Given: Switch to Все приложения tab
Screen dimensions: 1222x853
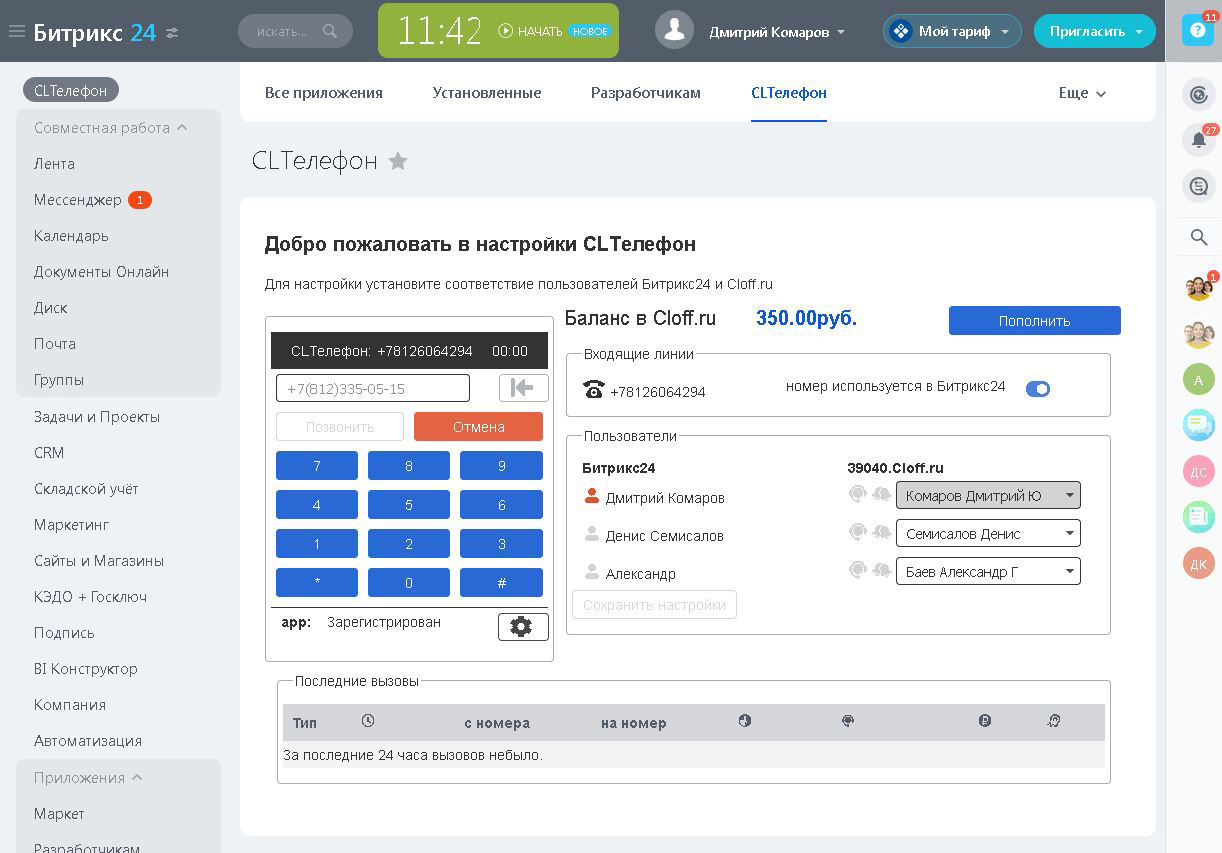Looking at the screenshot, I should coord(324,93).
